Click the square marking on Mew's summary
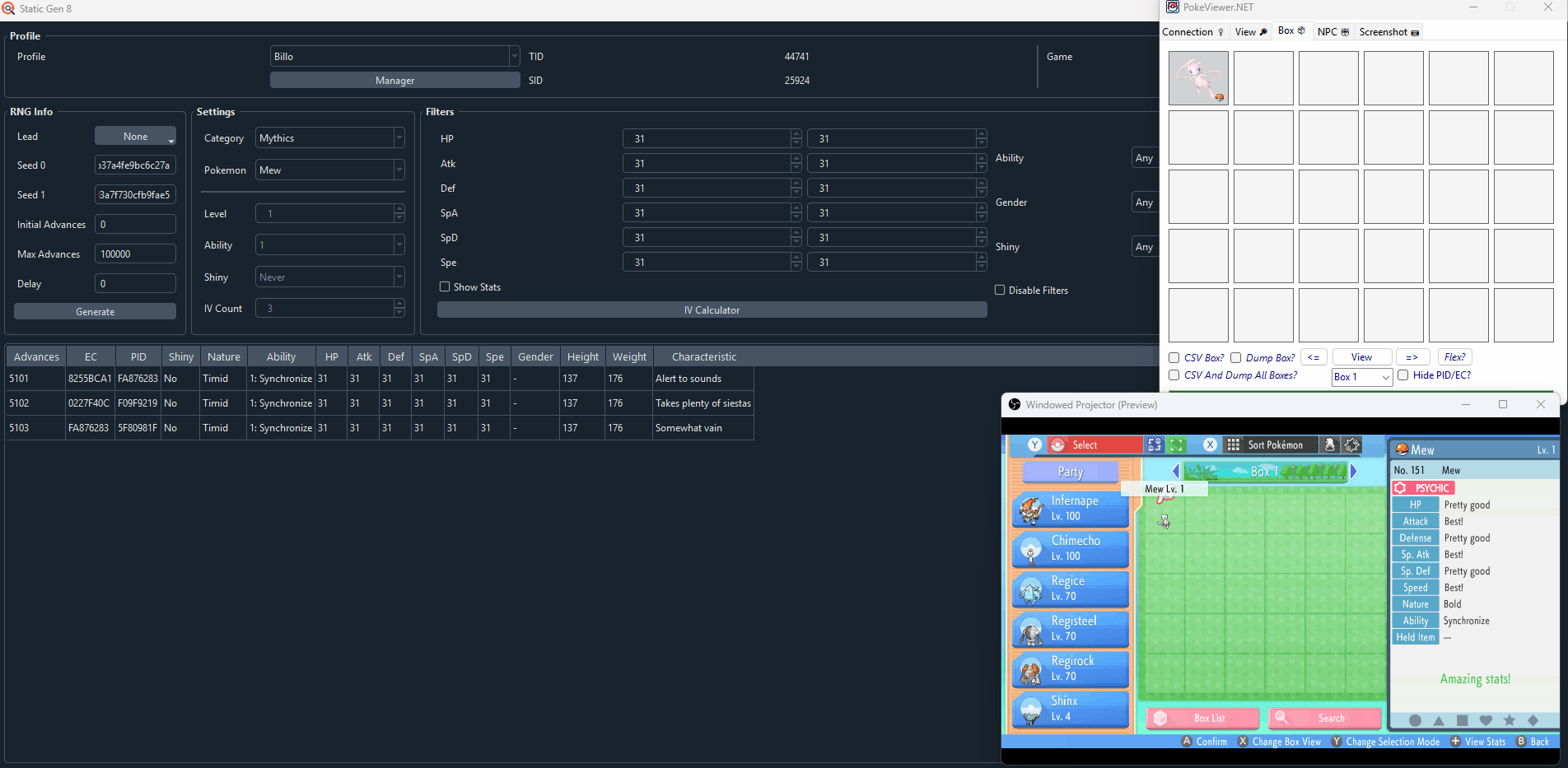 [x=1462, y=720]
